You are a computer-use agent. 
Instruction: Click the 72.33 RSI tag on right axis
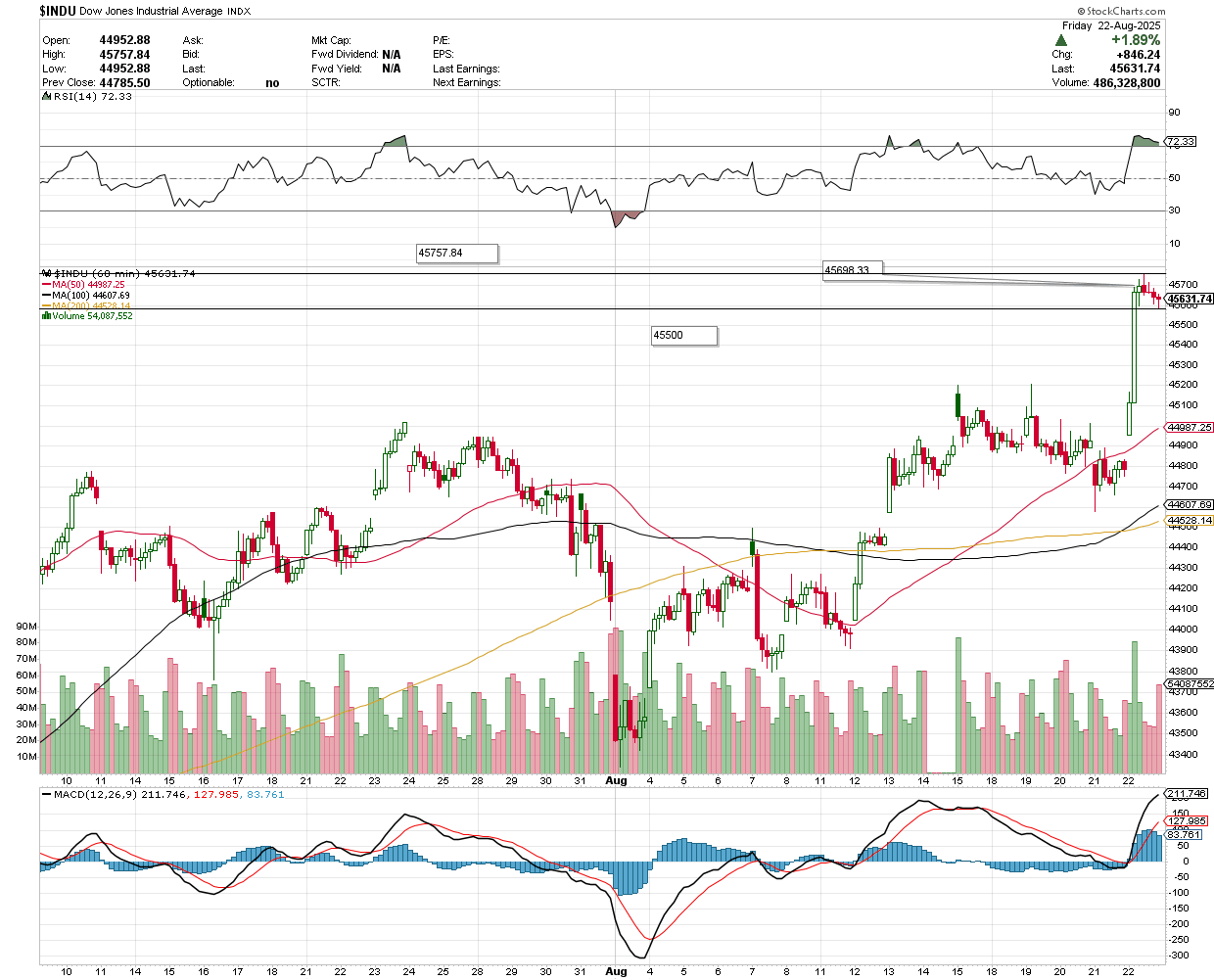[1182, 142]
